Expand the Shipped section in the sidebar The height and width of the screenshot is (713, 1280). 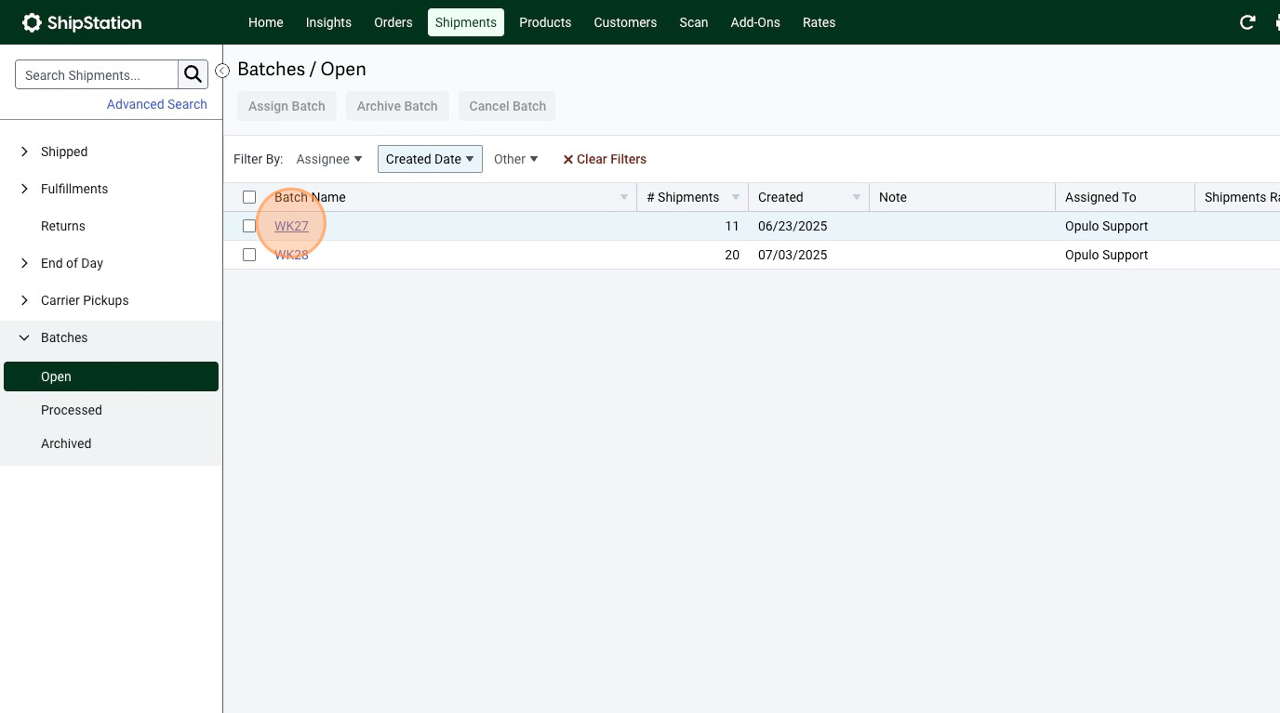(25, 152)
